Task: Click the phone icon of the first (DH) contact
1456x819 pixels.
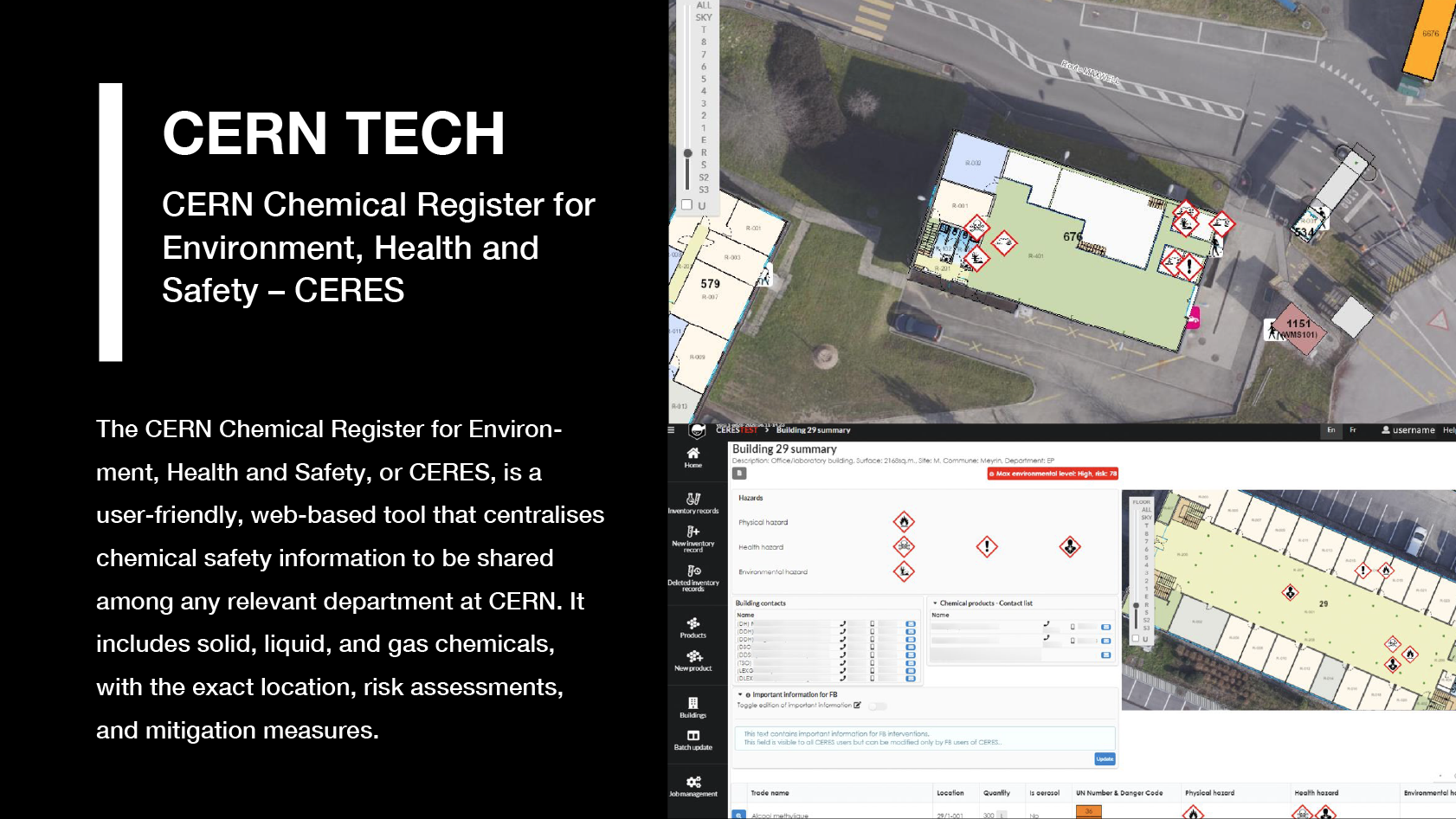Action: pyautogui.click(x=842, y=623)
